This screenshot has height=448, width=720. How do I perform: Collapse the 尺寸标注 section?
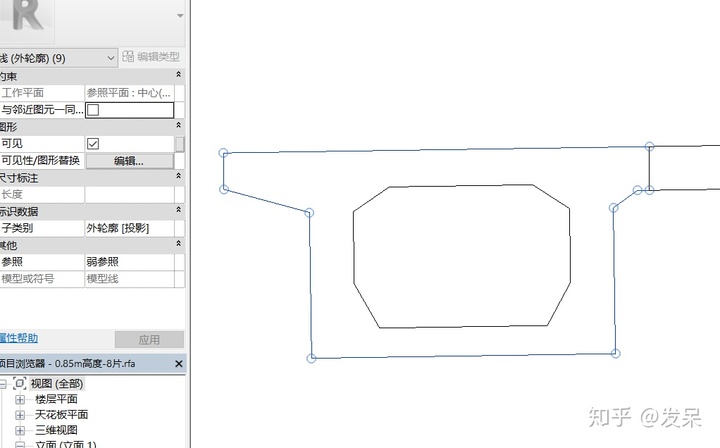click(x=179, y=176)
